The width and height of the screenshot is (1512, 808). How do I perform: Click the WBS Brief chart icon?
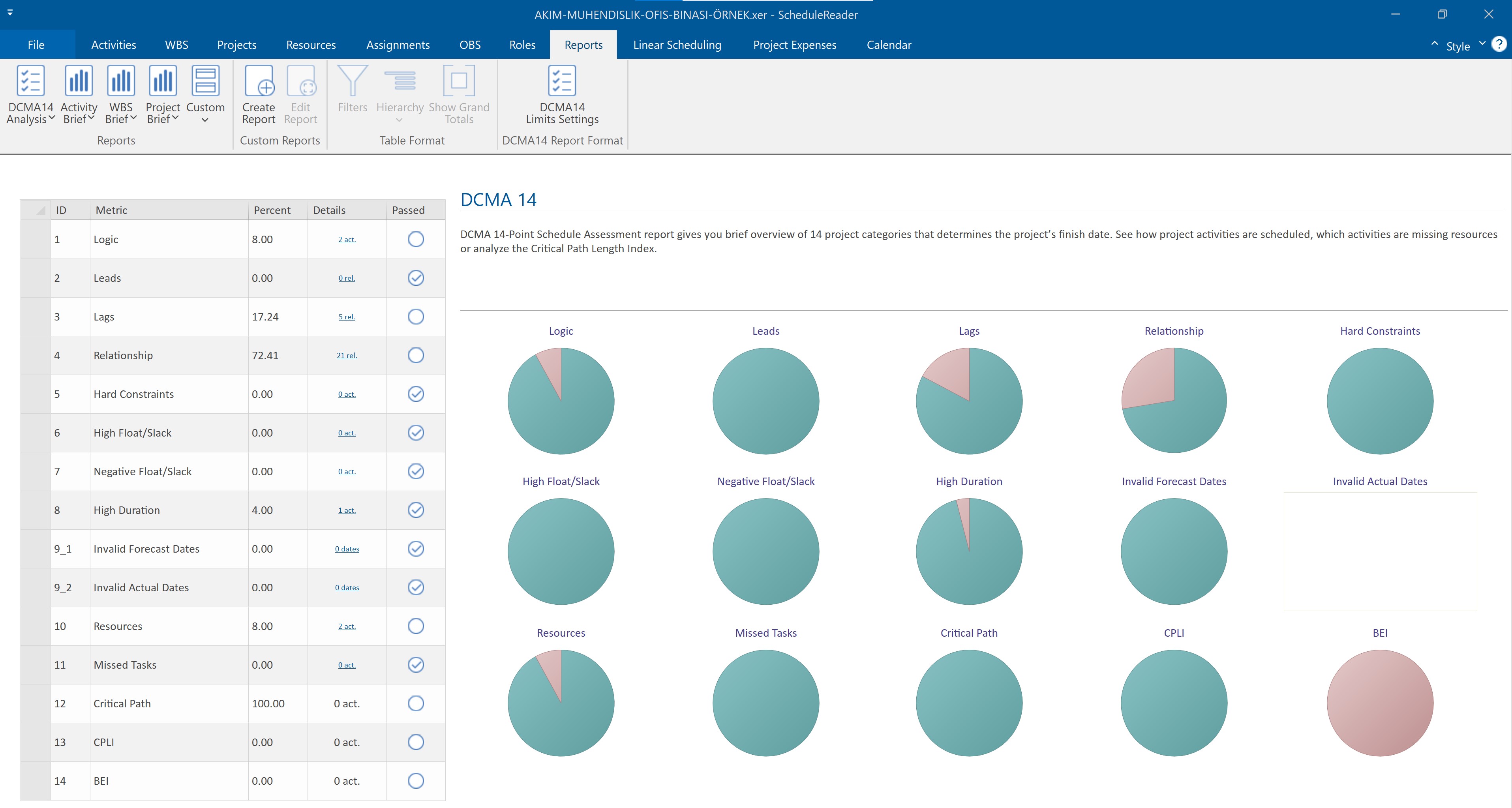point(121,81)
